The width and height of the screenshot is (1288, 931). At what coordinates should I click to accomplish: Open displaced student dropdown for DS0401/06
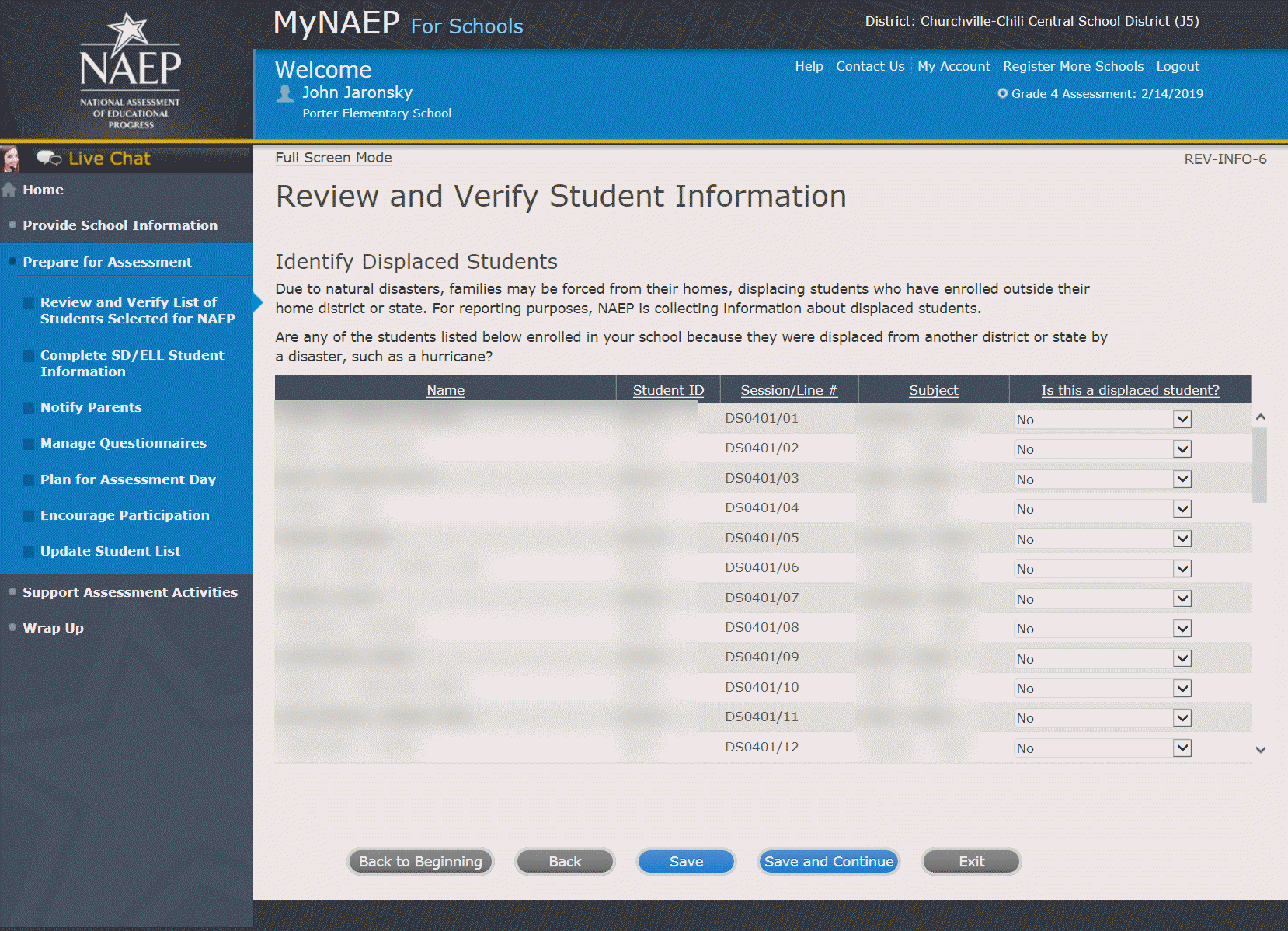tap(1103, 569)
